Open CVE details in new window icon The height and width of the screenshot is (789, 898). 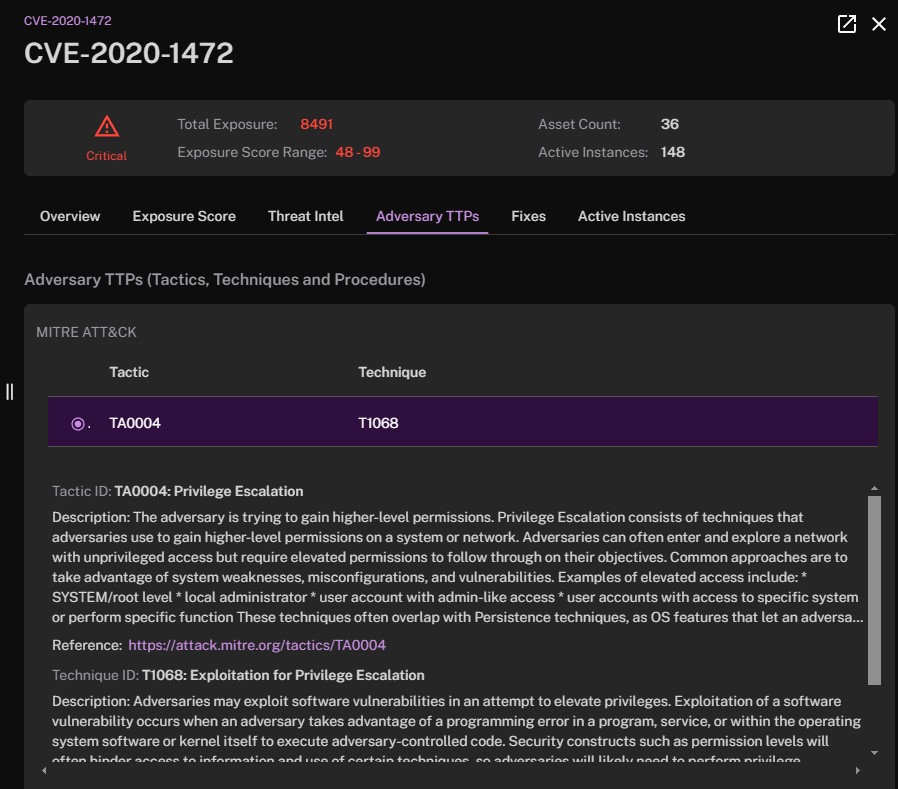(846, 24)
